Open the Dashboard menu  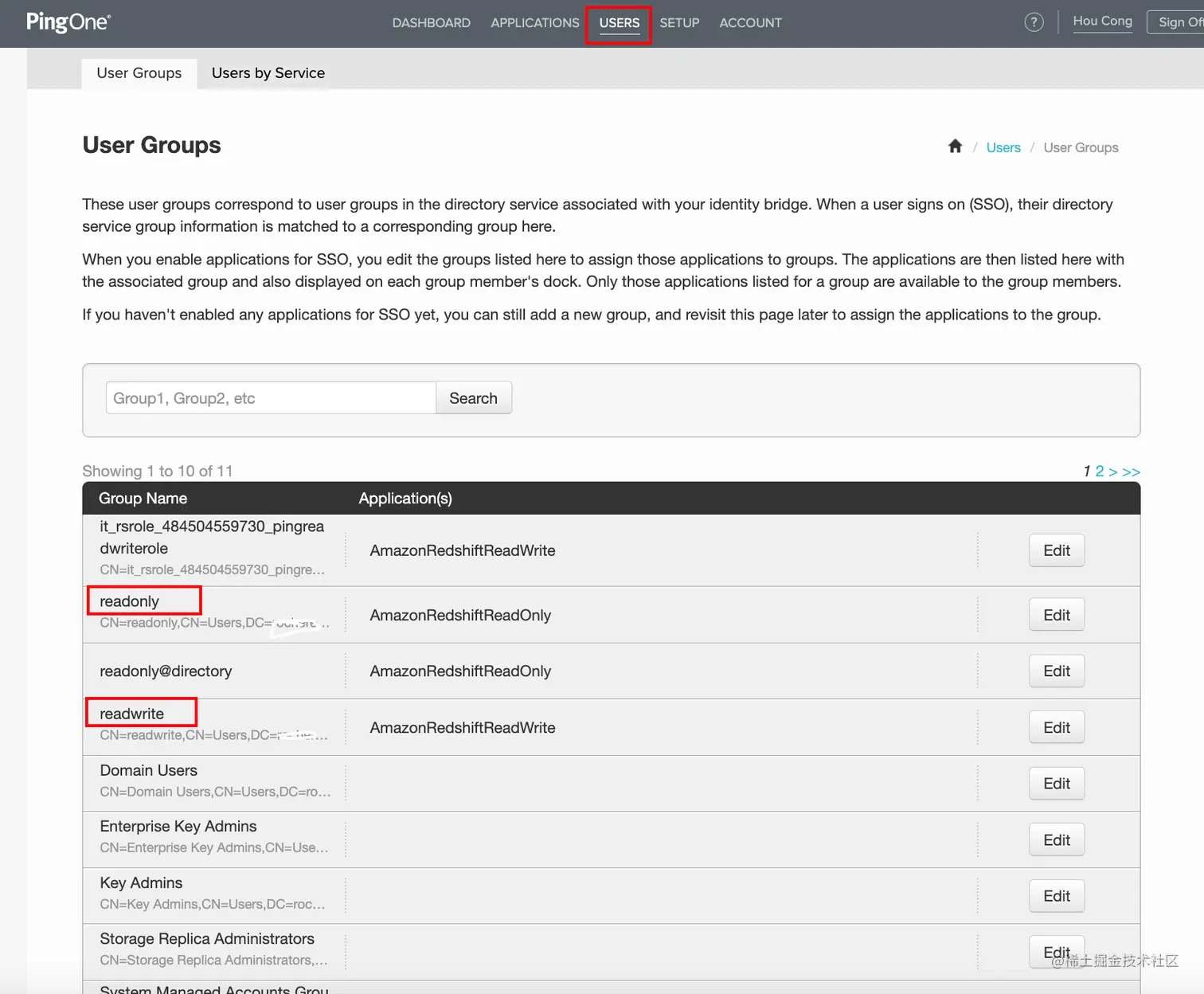click(x=432, y=23)
